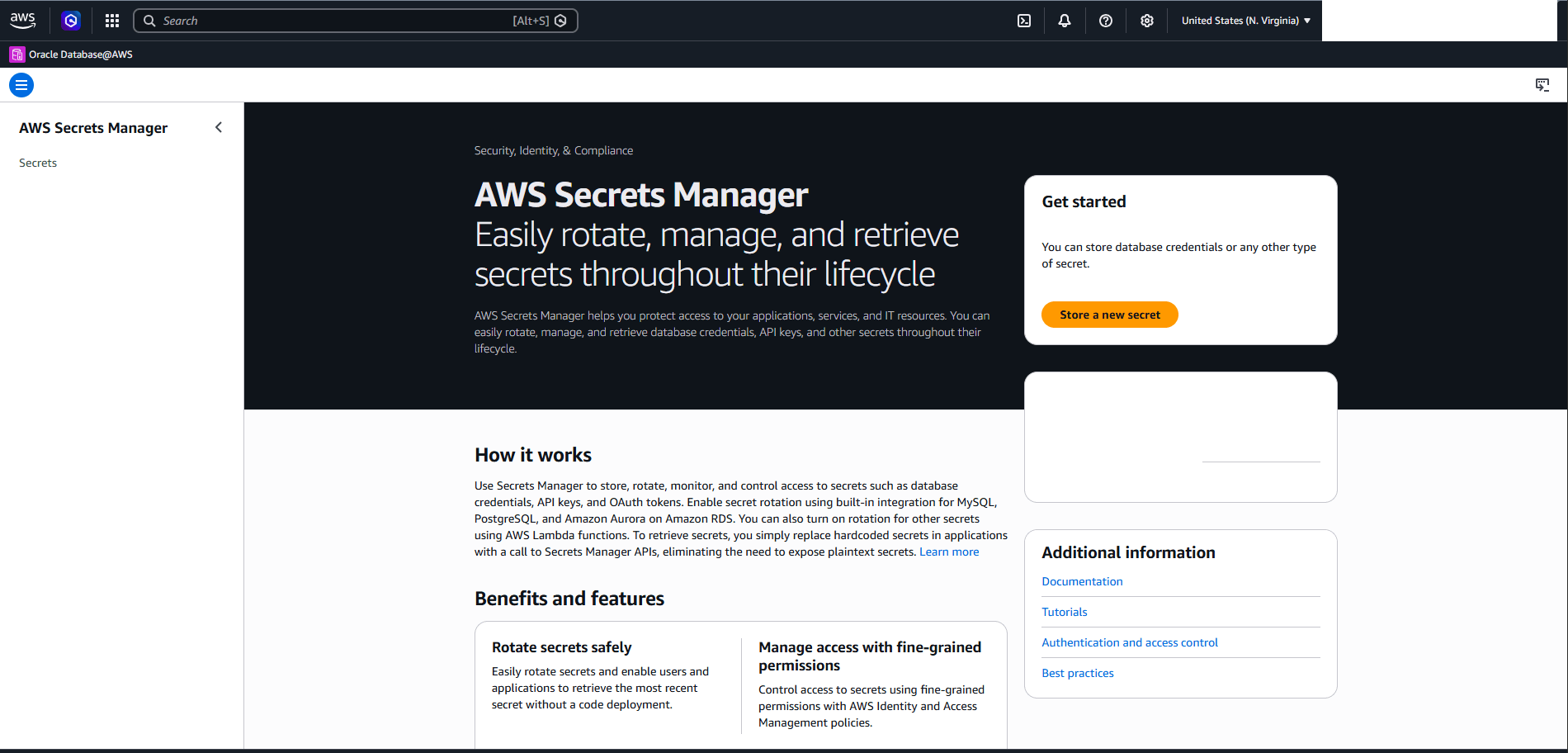This screenshot has width=1568, height=753.
Task: Click the Benefits and features heading
Action: click(569, 599)
